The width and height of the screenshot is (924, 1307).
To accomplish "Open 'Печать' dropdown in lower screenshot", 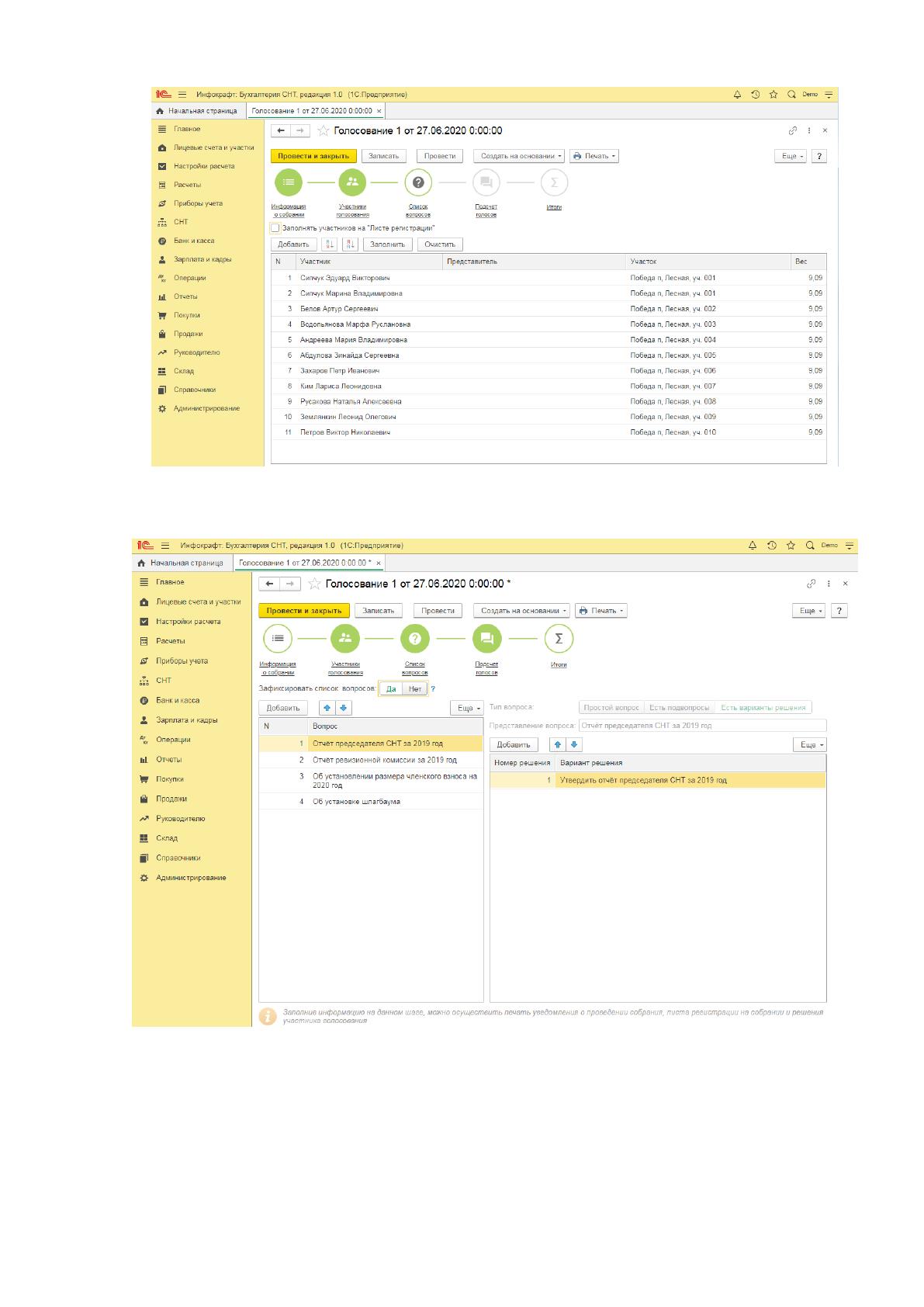I will click(x=601, y=611).
